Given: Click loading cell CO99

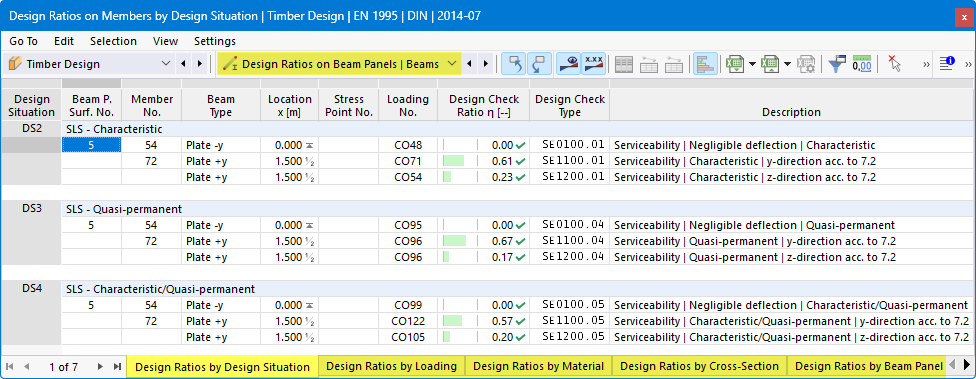Looking at the screenshot, I should coord(408,305).
